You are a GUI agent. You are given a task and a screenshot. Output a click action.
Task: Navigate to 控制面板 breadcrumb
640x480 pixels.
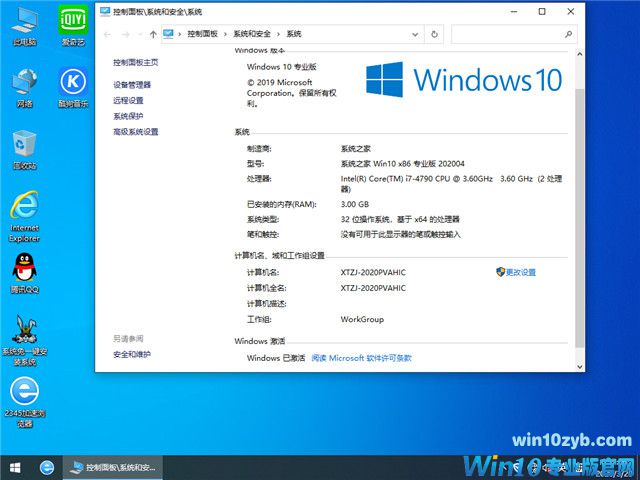point(202,34)
